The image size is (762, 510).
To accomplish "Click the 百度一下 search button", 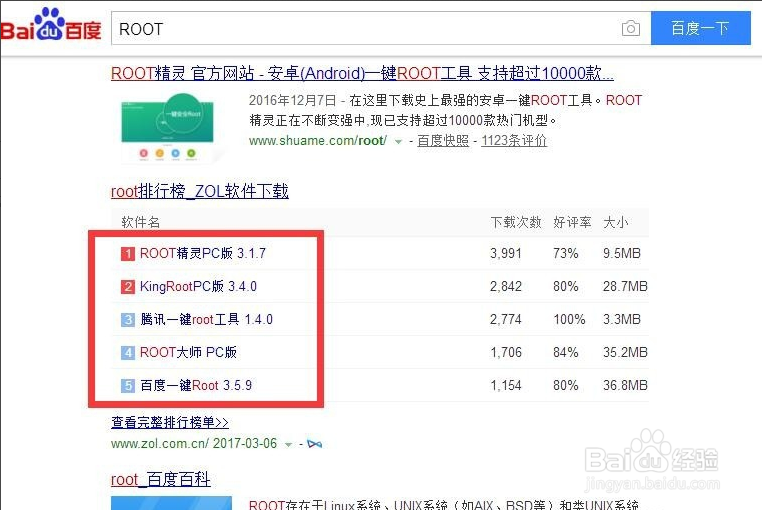I will 700,28.
